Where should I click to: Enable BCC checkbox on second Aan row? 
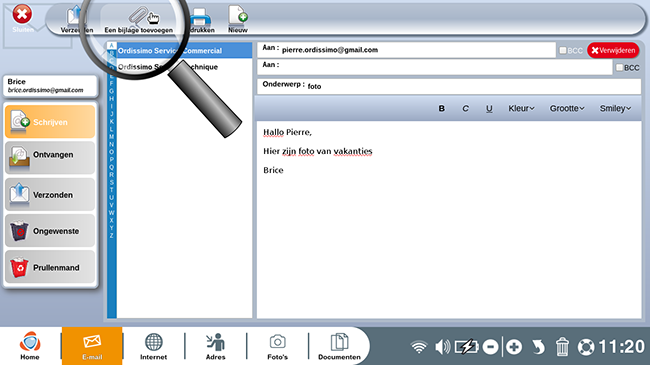point(619,67)
